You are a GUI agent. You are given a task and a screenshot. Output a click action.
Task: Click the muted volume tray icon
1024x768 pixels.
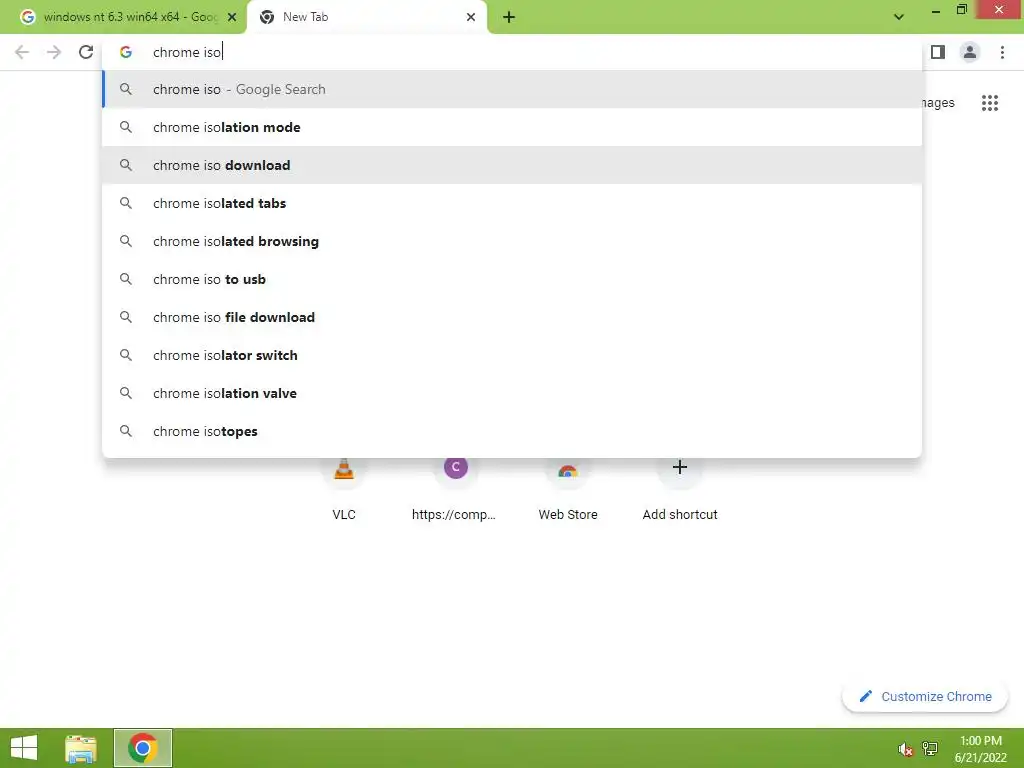(905, 749)
